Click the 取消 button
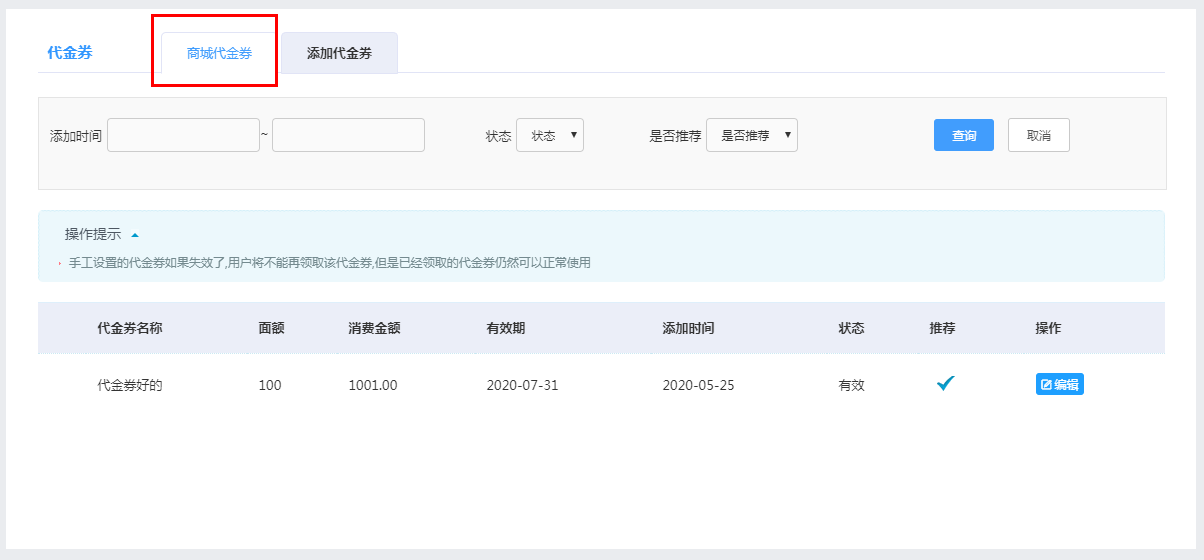The height and width of the screenshot is (560, 1204). 1039,135
